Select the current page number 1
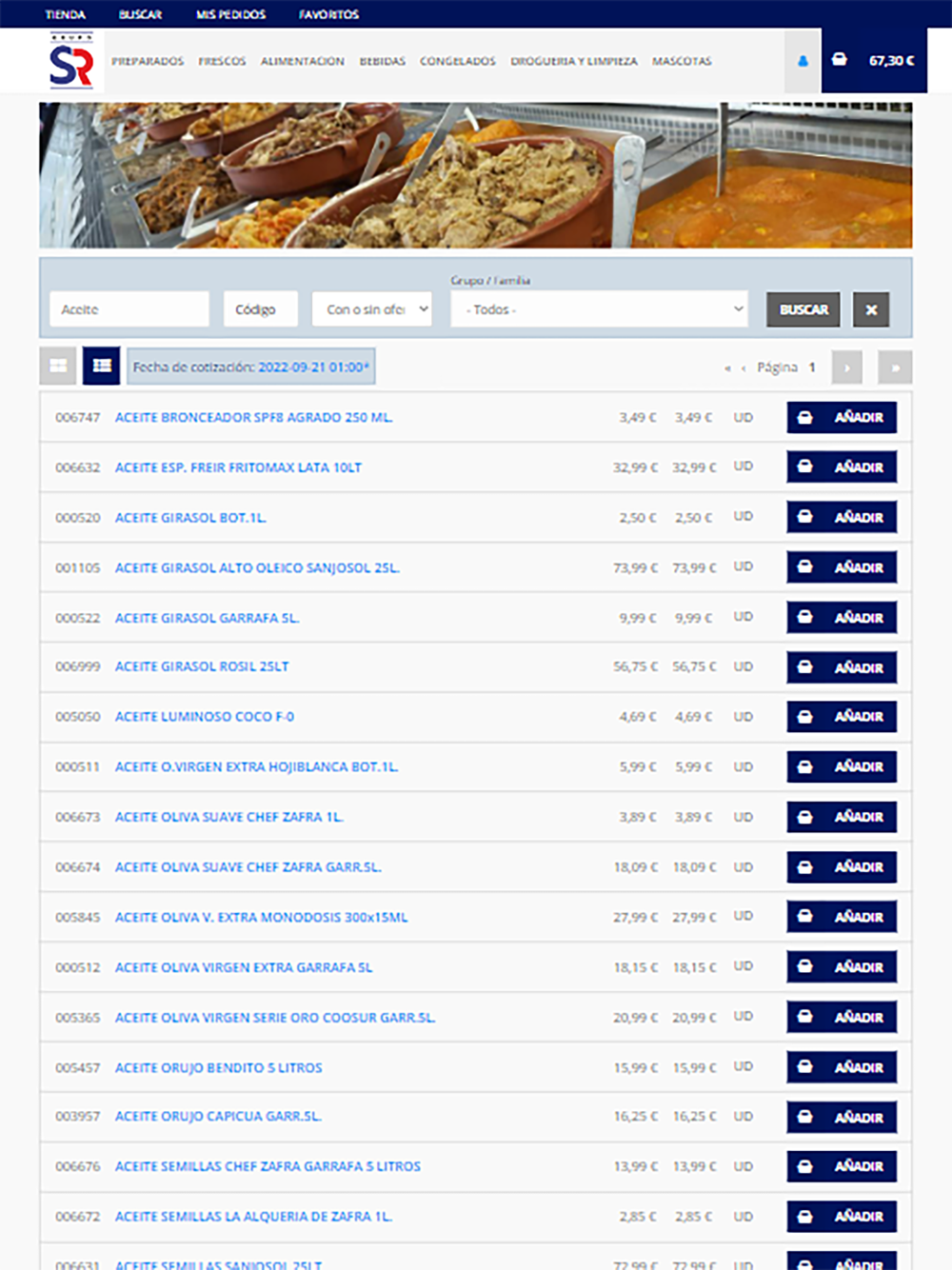 tap(812, 367)
